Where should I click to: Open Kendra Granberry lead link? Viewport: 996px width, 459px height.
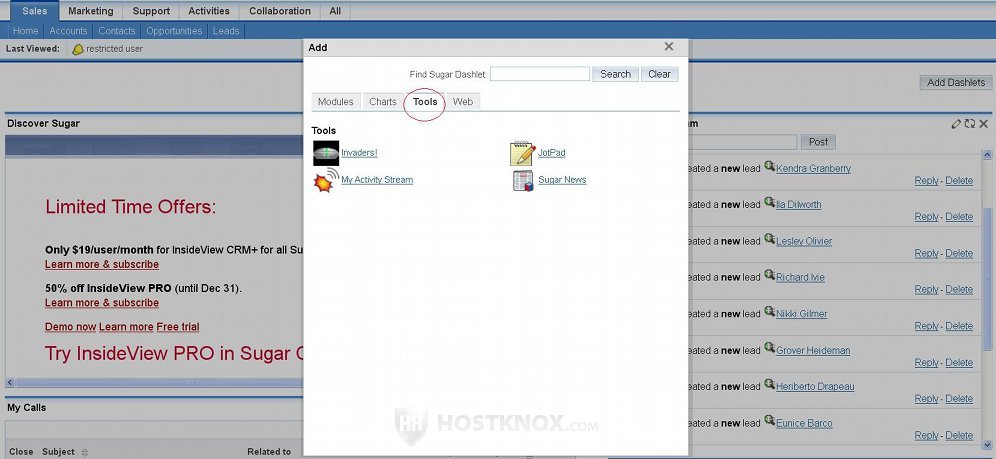(x=813, y=169)
